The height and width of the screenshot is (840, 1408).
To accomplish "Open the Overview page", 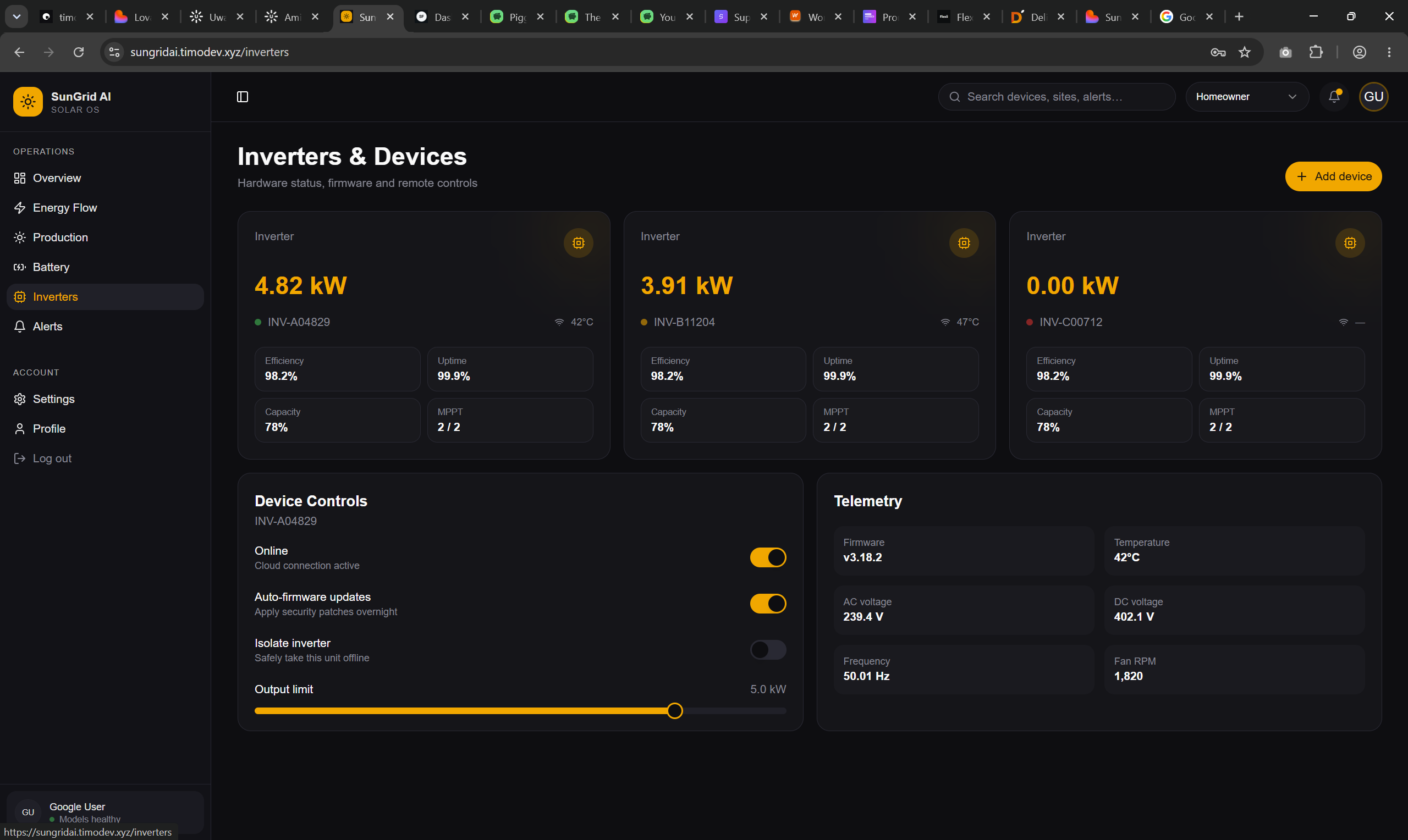I will coord(105,178).
